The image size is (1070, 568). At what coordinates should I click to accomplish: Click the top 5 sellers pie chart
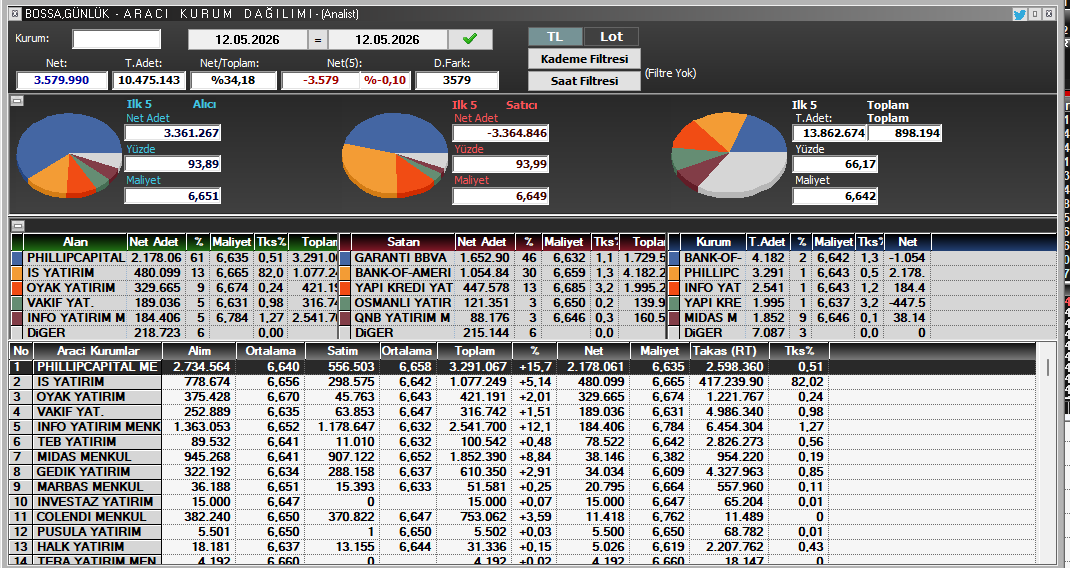pos(395,156)
